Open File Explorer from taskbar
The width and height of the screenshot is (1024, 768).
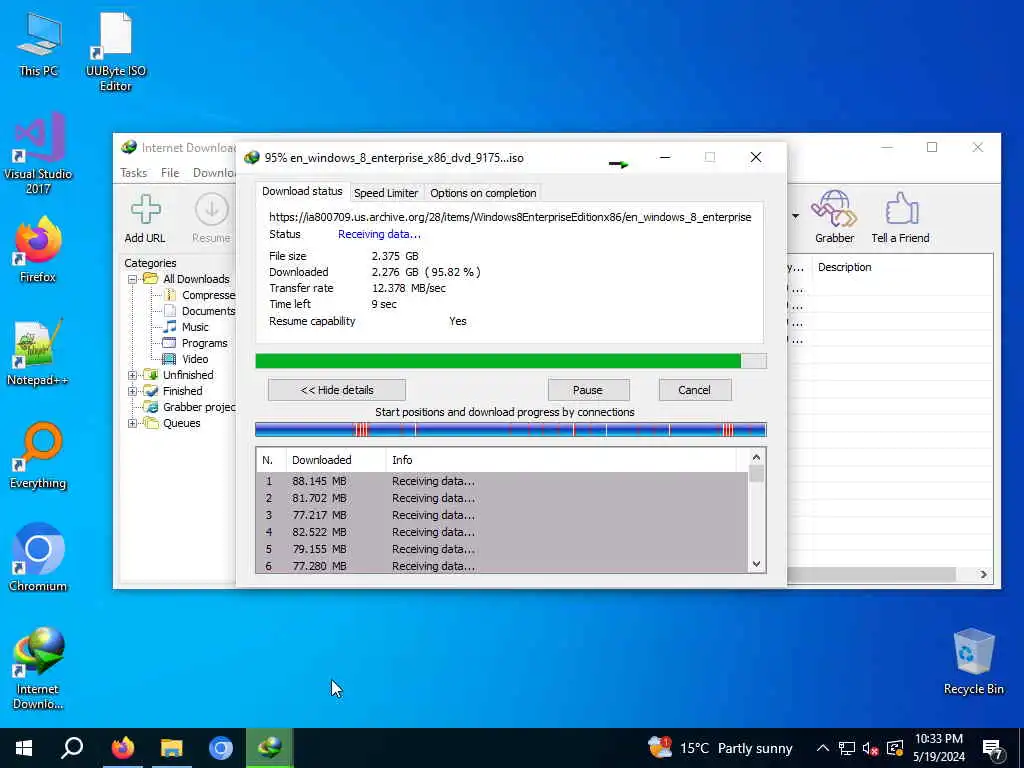(172, 748)
